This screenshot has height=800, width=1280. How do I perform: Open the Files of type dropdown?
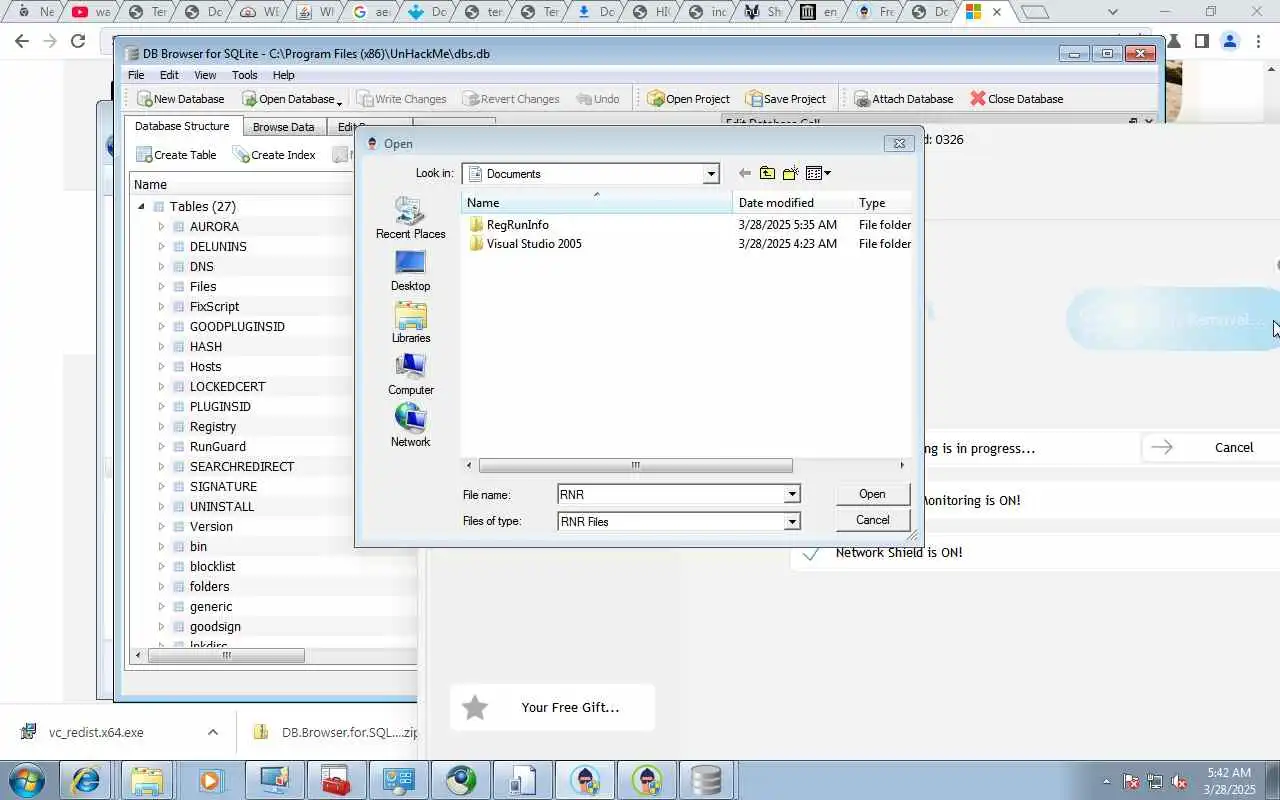click(792, 521)
